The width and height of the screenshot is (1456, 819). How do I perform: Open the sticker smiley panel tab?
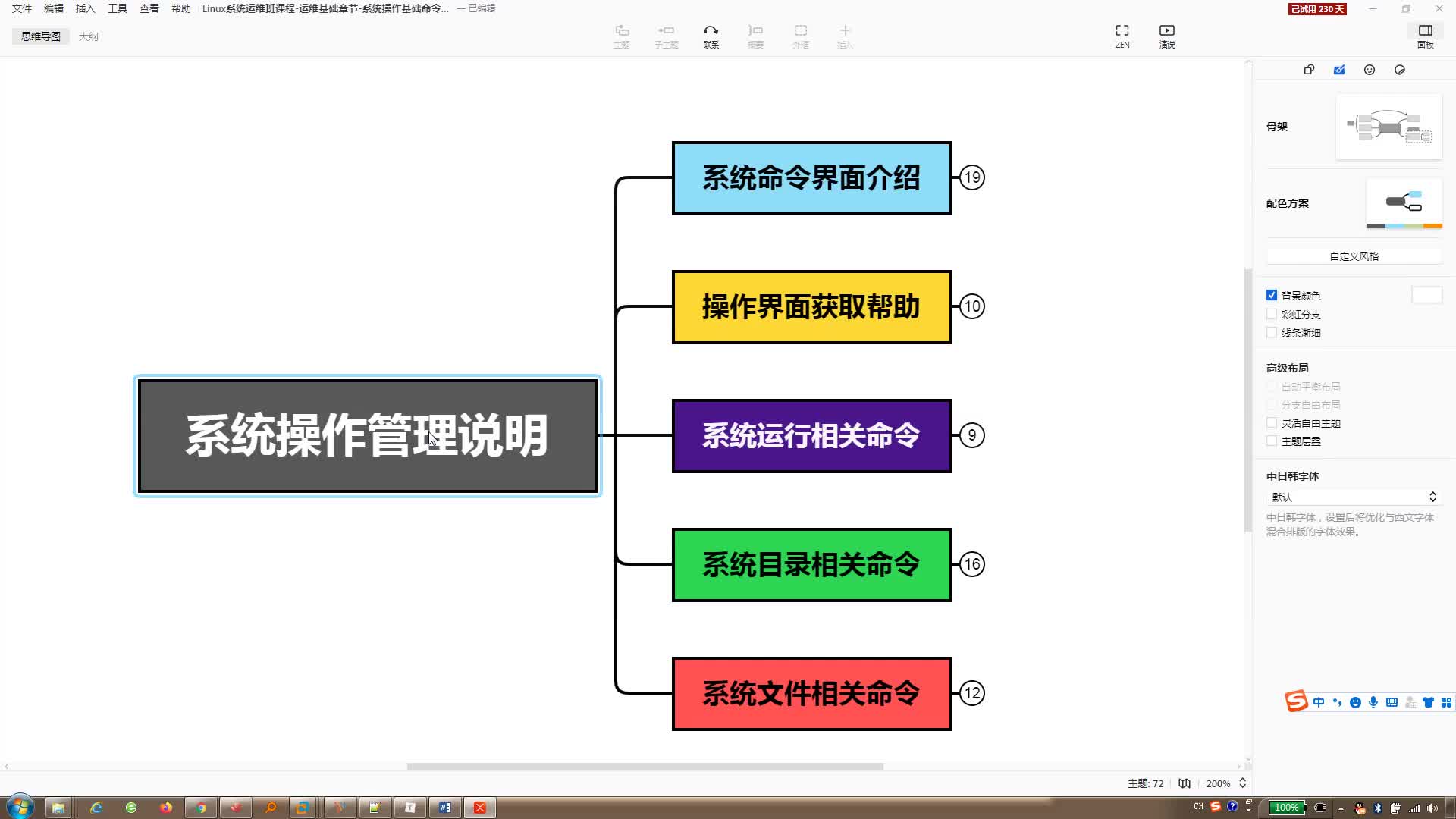click(1370, 70)
